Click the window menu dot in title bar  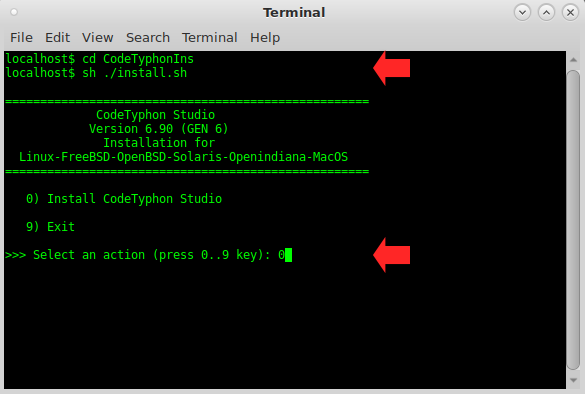(x=14, y=12)
